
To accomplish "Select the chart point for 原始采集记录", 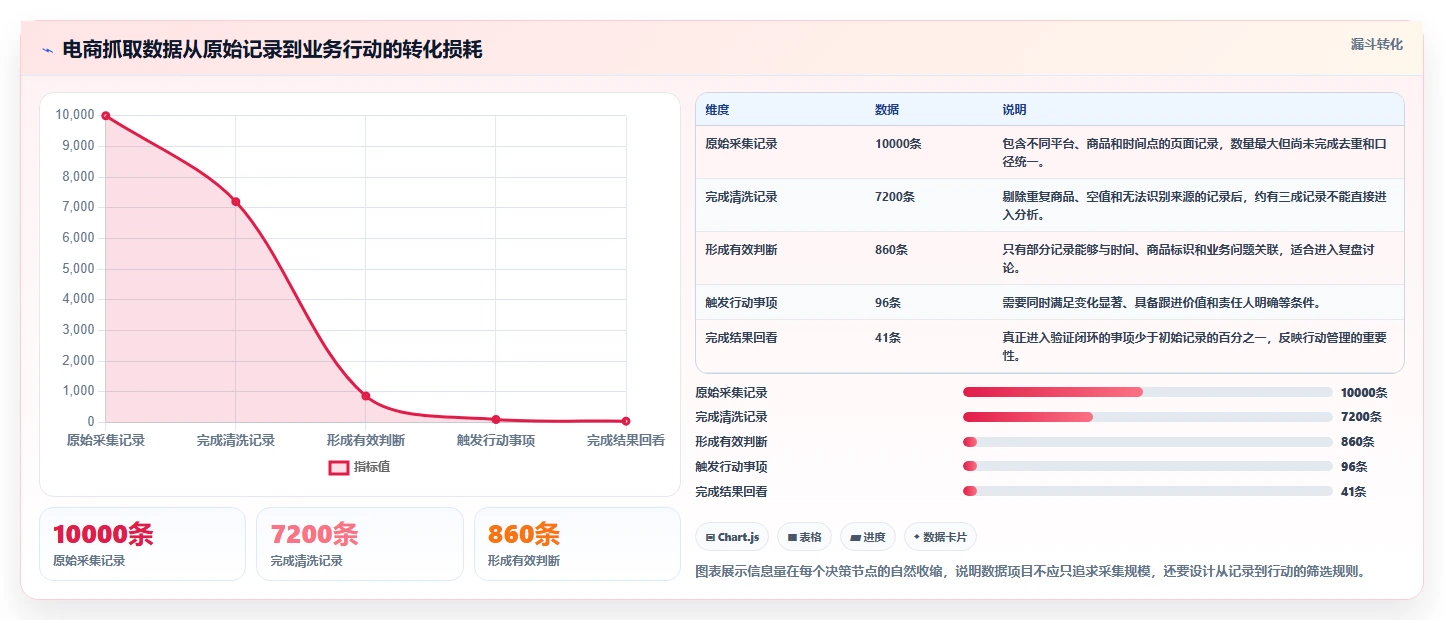I will coord(106,116).
